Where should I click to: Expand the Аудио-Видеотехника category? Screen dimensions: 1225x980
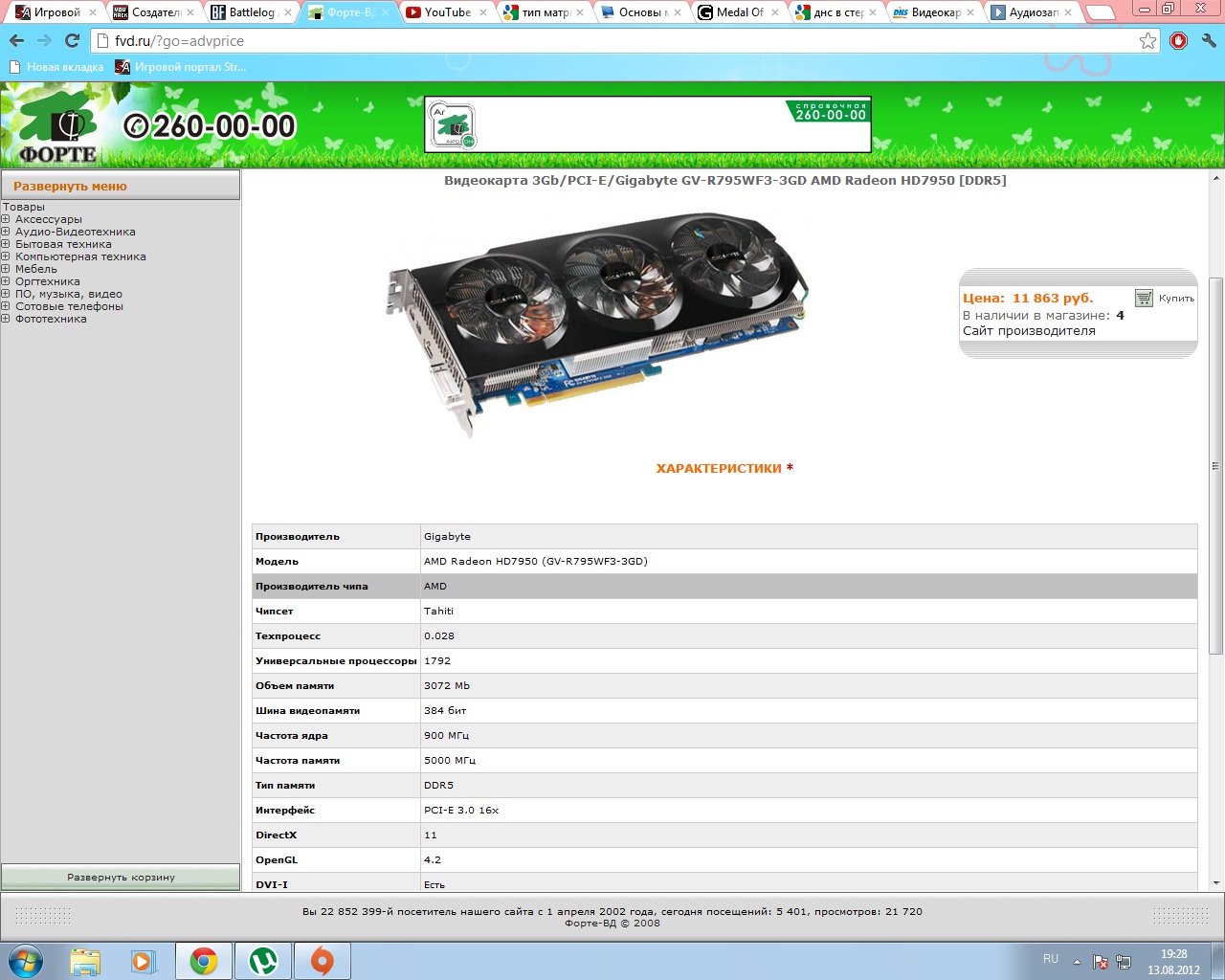[x=6, y=232]
